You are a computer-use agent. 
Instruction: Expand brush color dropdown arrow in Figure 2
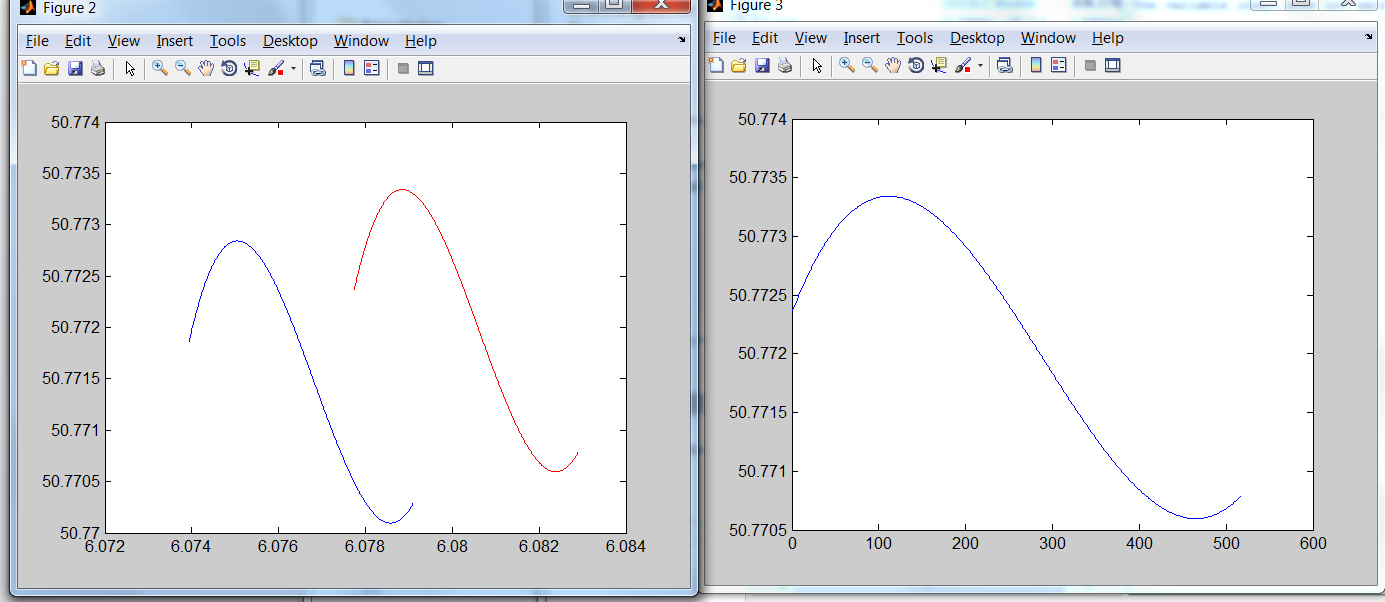click(x=293, y=69)
